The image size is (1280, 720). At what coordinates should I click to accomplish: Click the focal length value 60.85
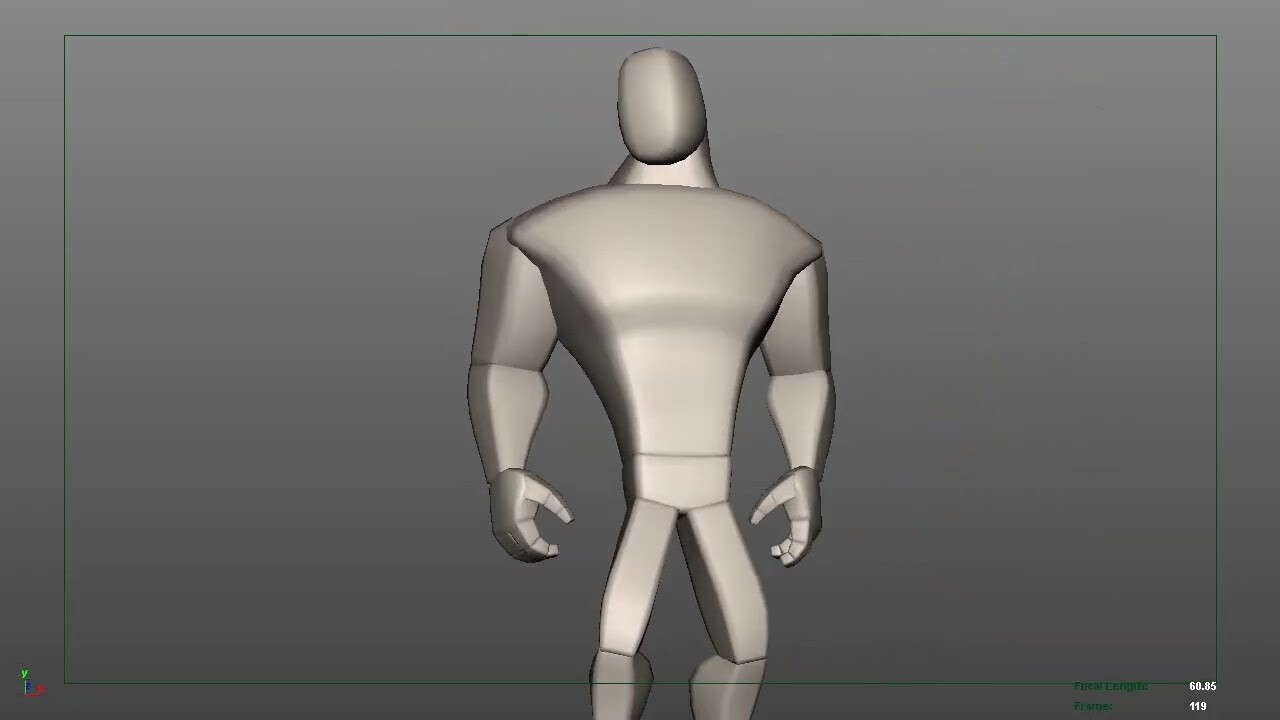tap(1202, 687)
